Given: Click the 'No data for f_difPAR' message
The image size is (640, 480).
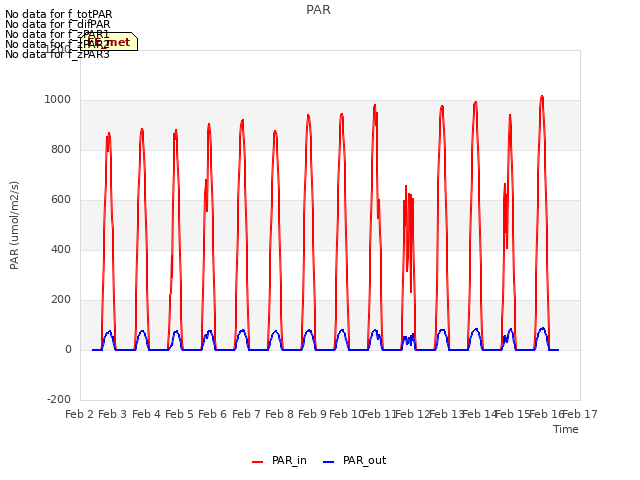Looking at the screenshot, I should click(x=58, y=24).
